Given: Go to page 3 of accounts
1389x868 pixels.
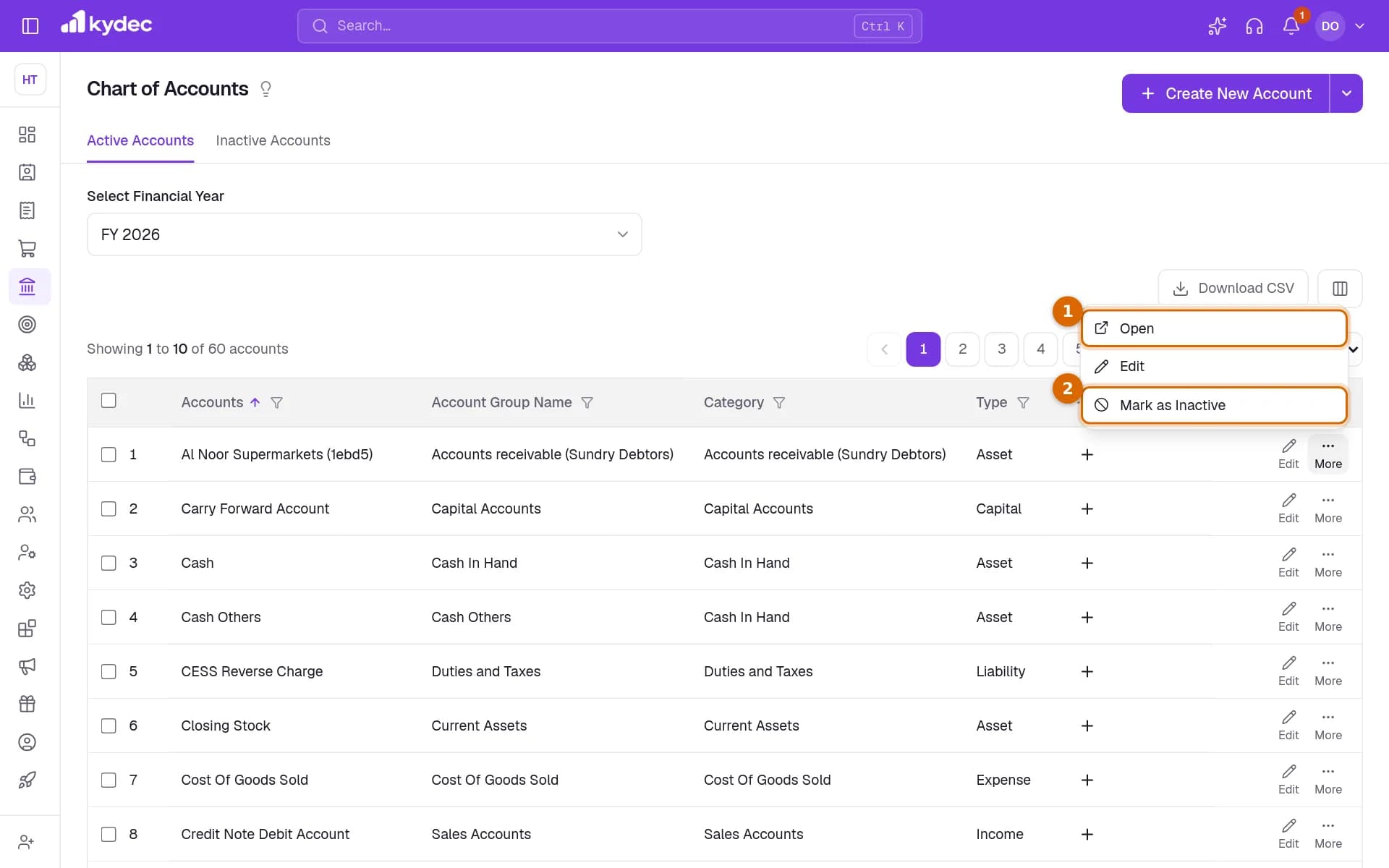Looking at the screenshot, I should point(1001,349).
